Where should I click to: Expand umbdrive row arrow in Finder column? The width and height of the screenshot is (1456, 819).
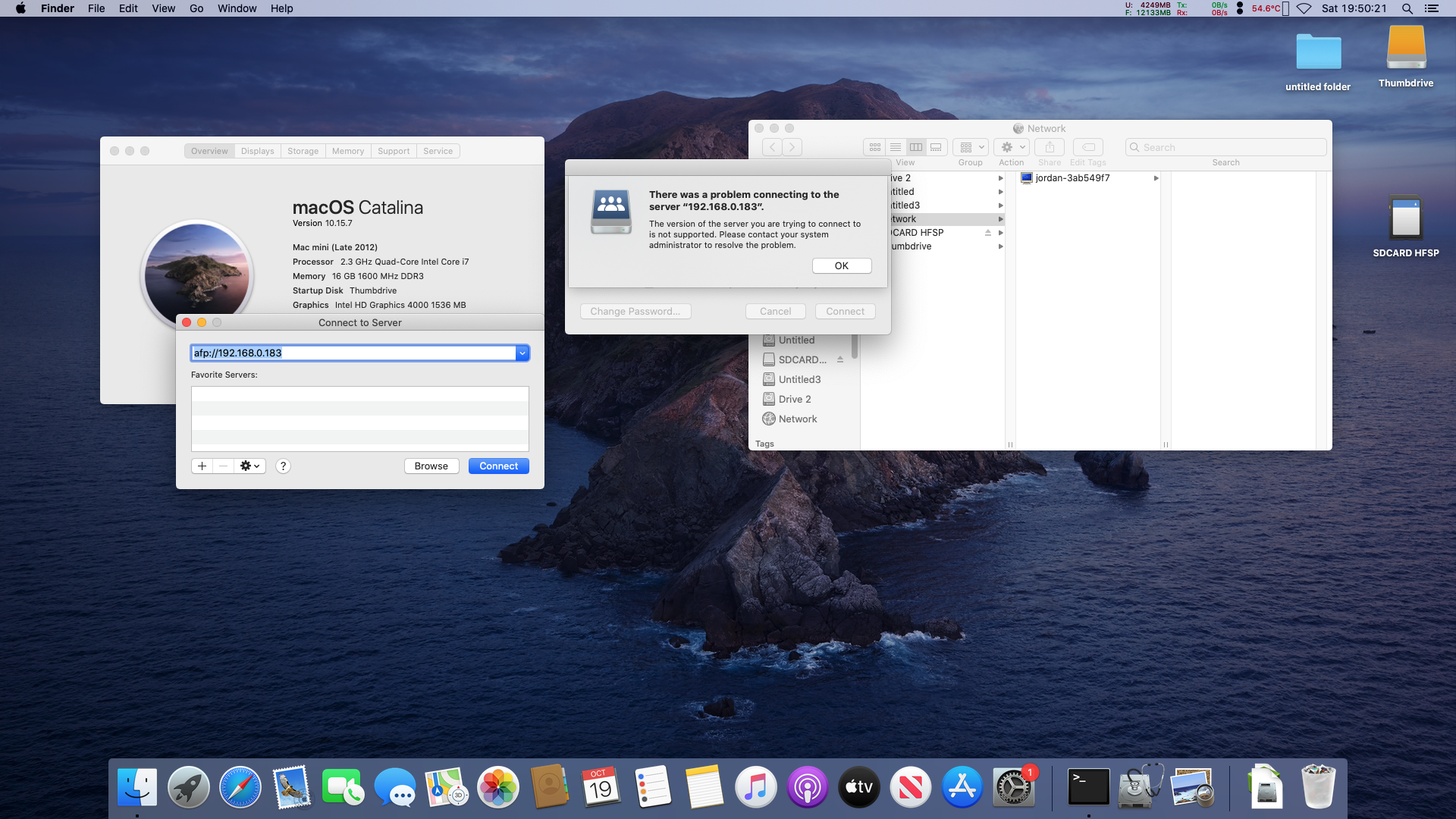[x=1000, y=246]
